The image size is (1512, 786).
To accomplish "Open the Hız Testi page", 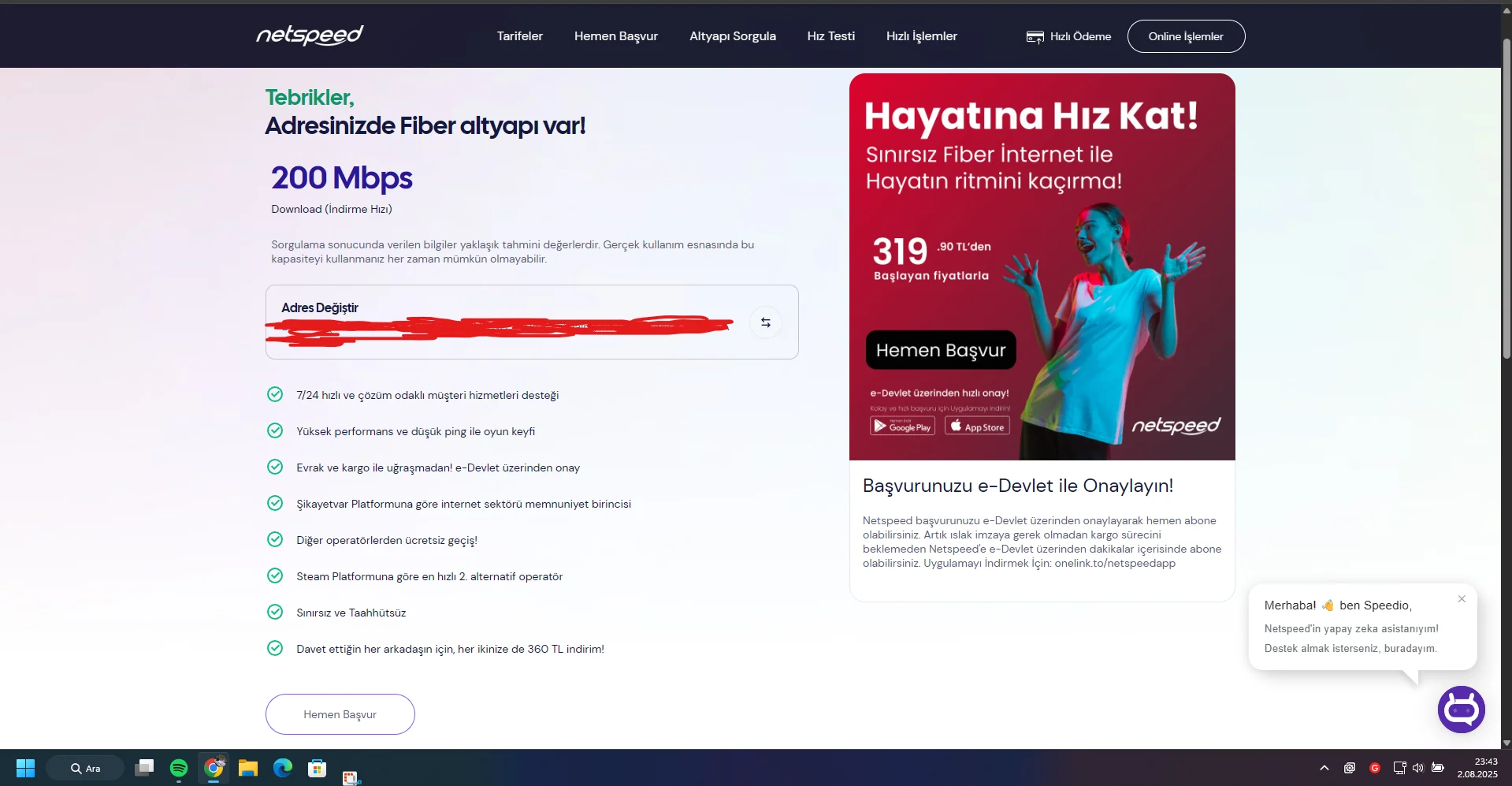I will pos(831,36).
